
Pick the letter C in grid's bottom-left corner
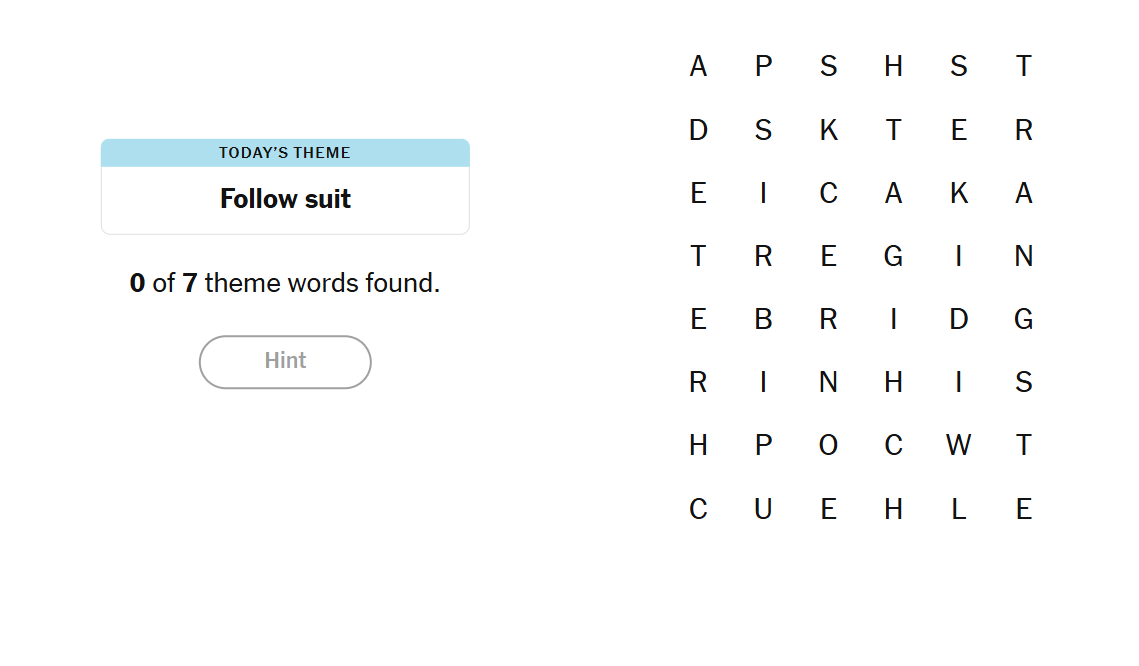pos(698,510)
